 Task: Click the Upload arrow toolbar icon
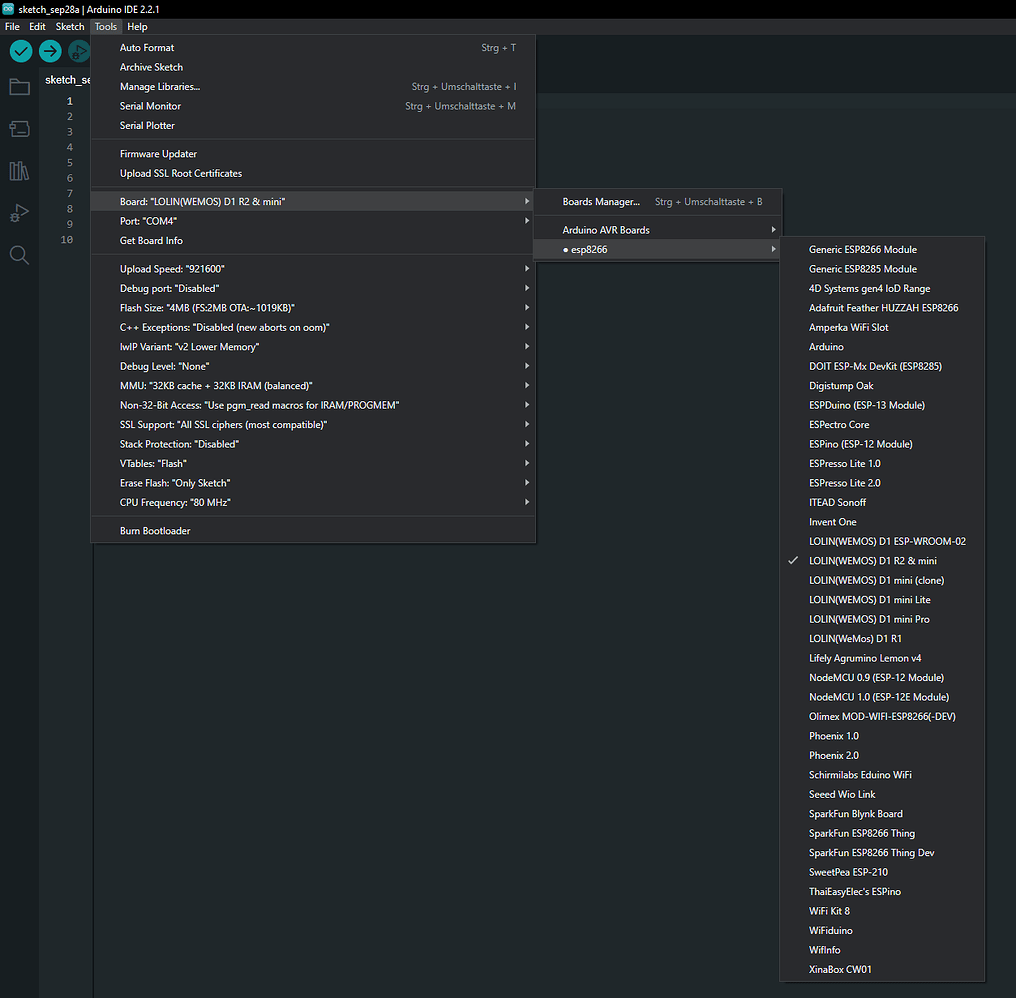pos(50,51)
